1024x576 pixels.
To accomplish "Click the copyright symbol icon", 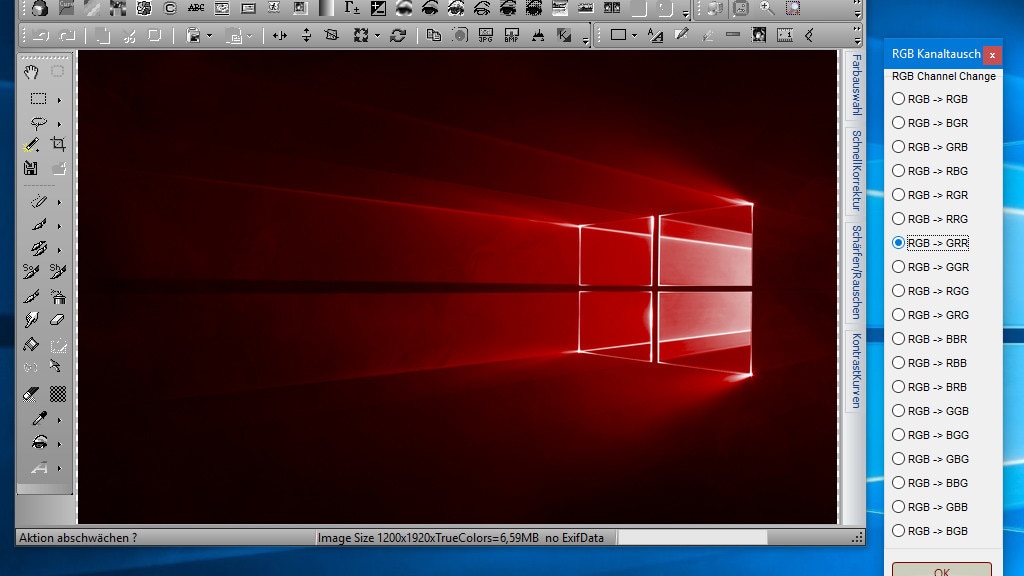I will point(170,8).
